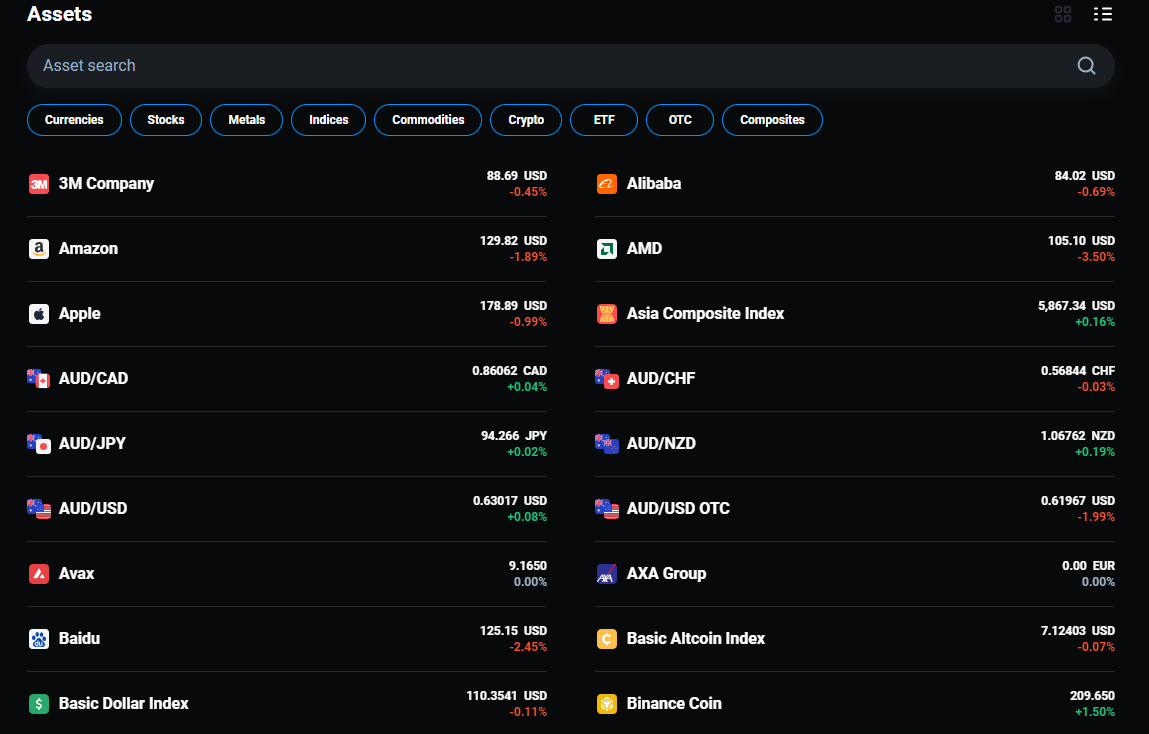Click the AUD/CHF flag pair icon
This screenshot has height=734, width=1149.
tap(607, 379)
